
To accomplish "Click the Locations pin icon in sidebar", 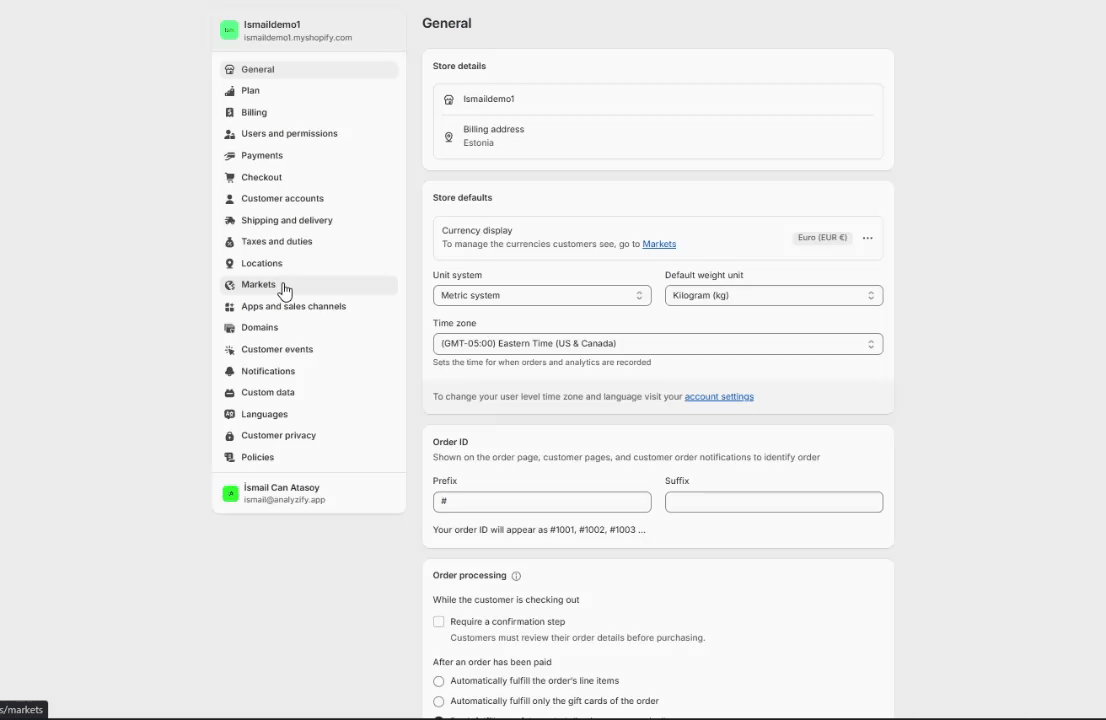I will point(229,264).
